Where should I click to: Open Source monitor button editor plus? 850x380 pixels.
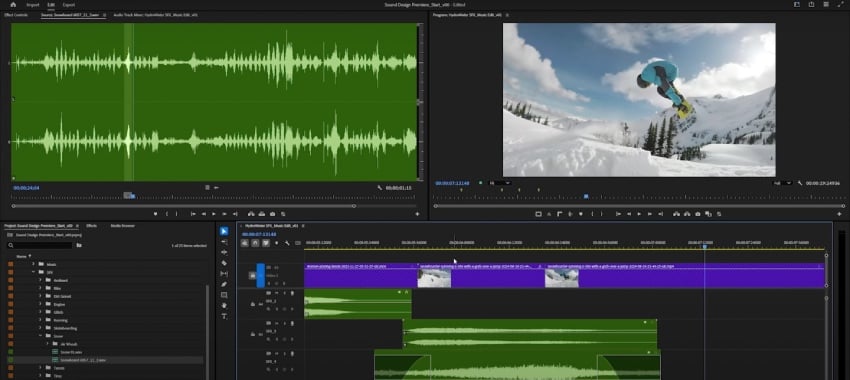pos(417,214)
